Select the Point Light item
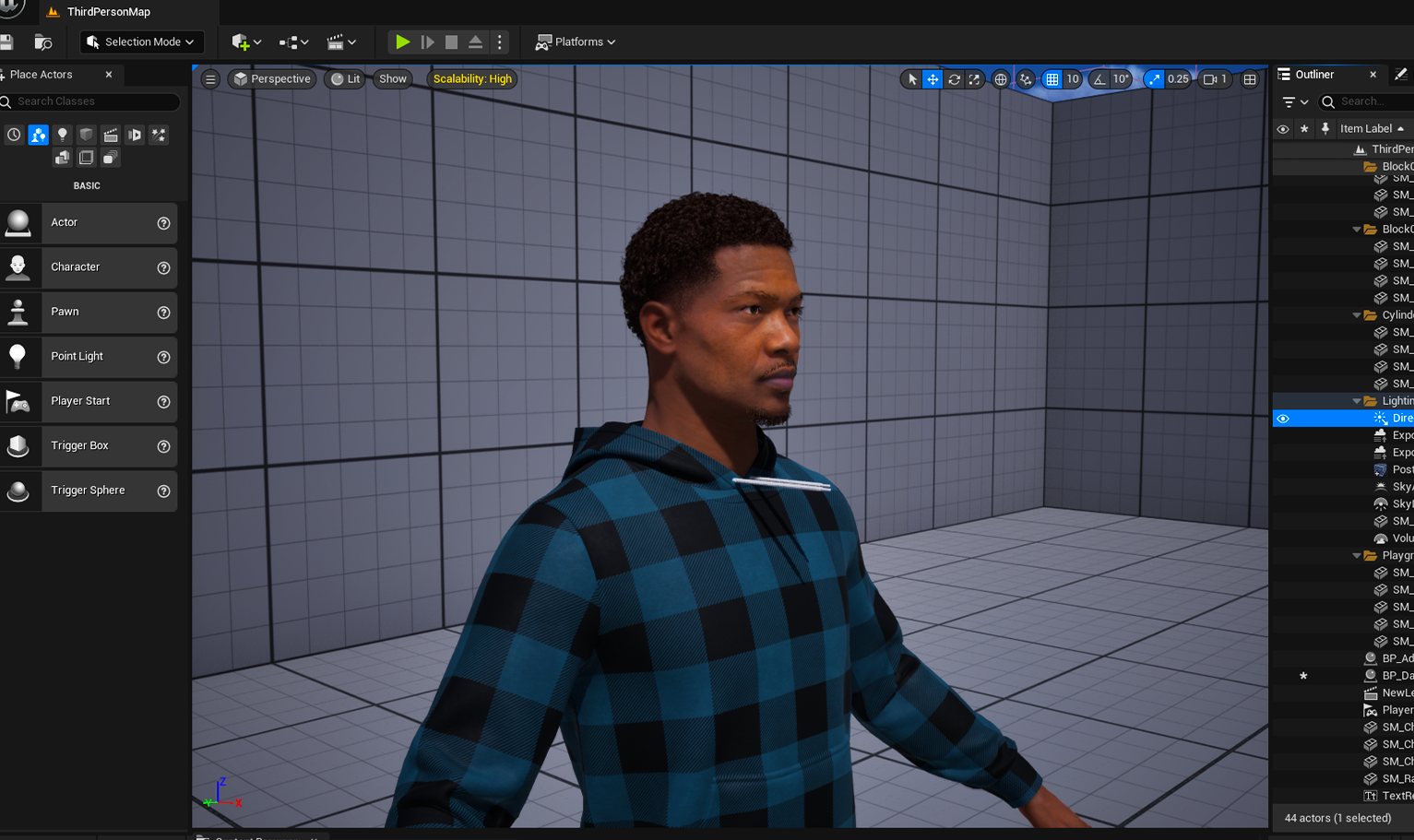Viewport: 1414px width, 840px height. pos(89,357)
